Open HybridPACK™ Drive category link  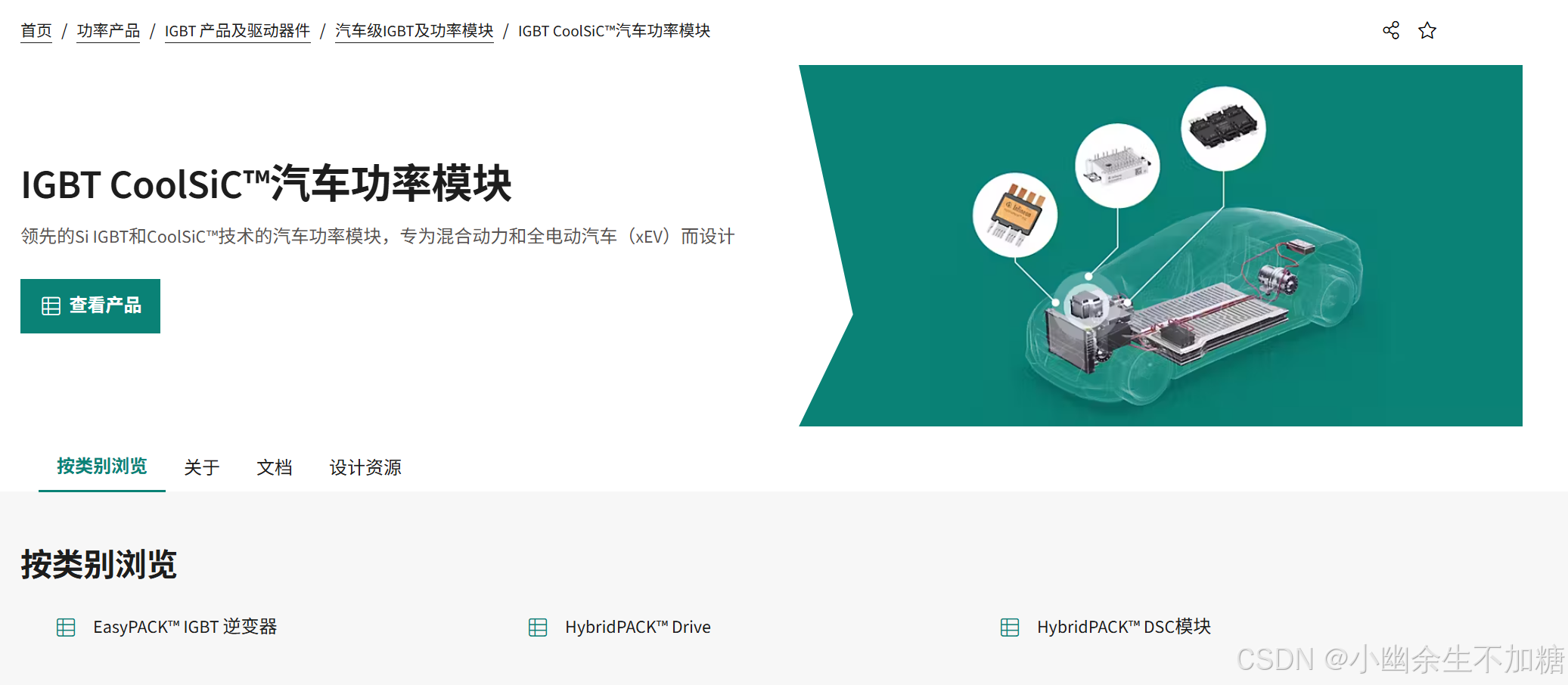(638, 628)
